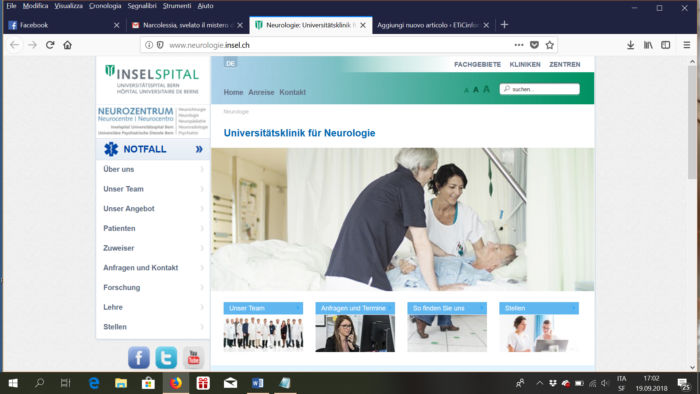This screenshot has height=394, width=700.
Task: Expand the Stellen sidebar chevron
Action: [x=202, y=327]
